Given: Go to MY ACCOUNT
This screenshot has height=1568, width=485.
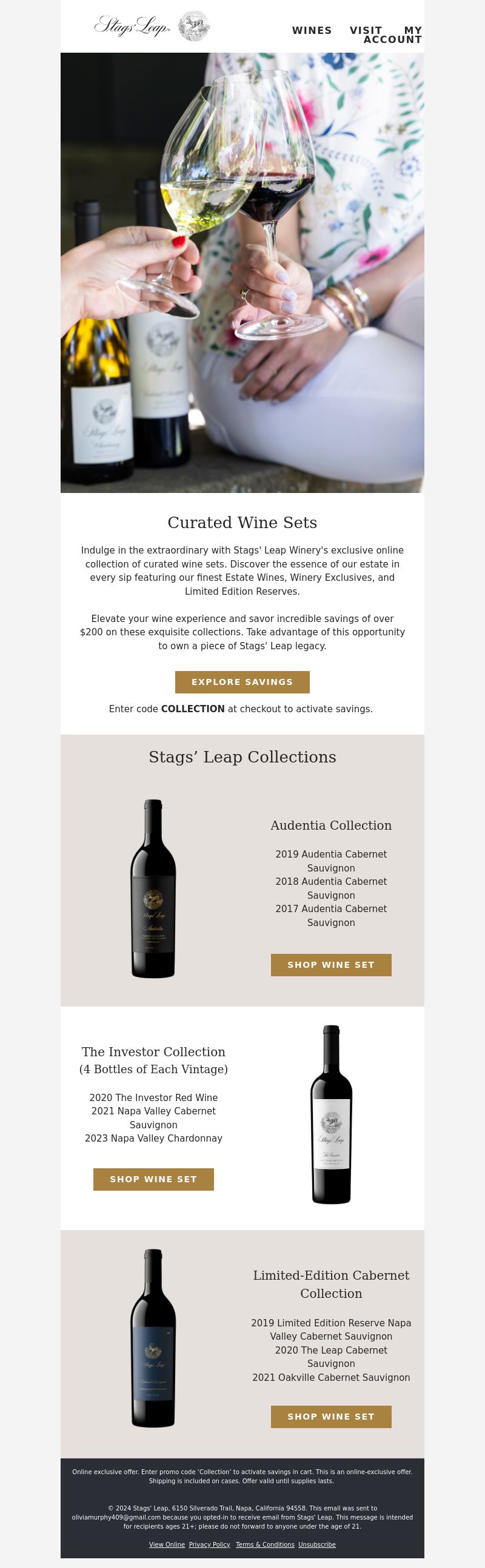Looking at the screenshot, I should click(x=393, y=35).
